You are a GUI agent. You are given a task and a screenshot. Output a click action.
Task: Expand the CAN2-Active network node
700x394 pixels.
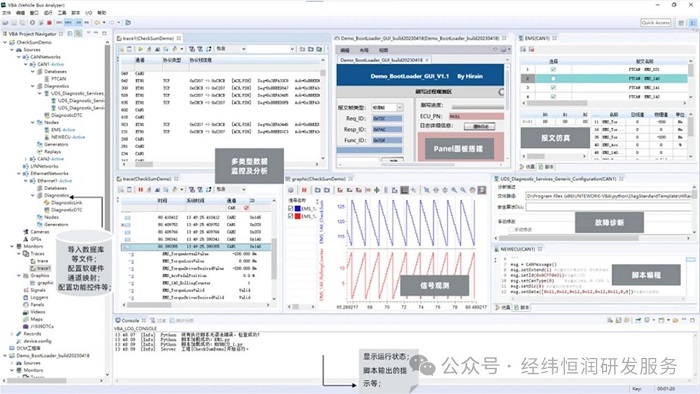point(25,159)
